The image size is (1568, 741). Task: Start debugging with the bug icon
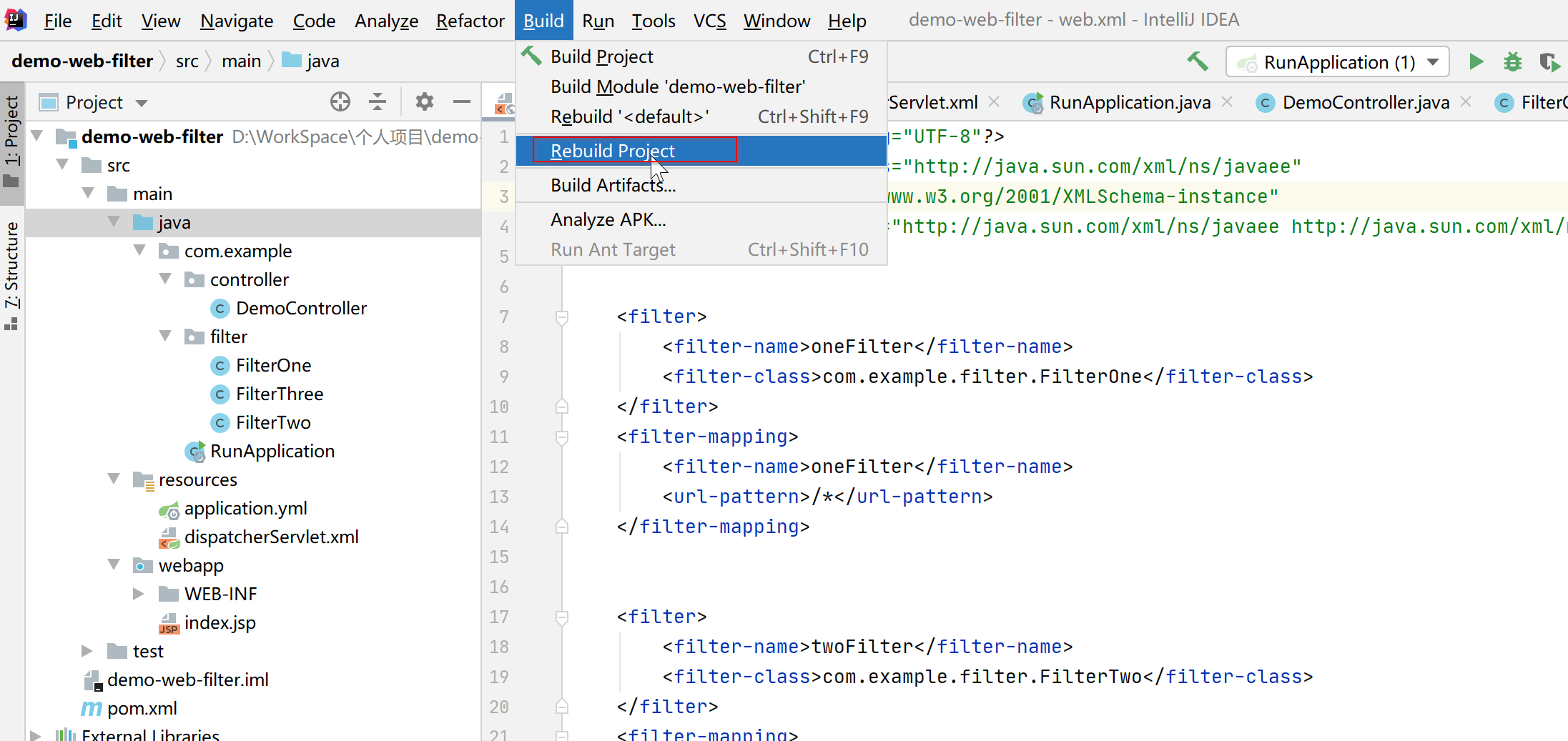click(x=1512, y=61)
